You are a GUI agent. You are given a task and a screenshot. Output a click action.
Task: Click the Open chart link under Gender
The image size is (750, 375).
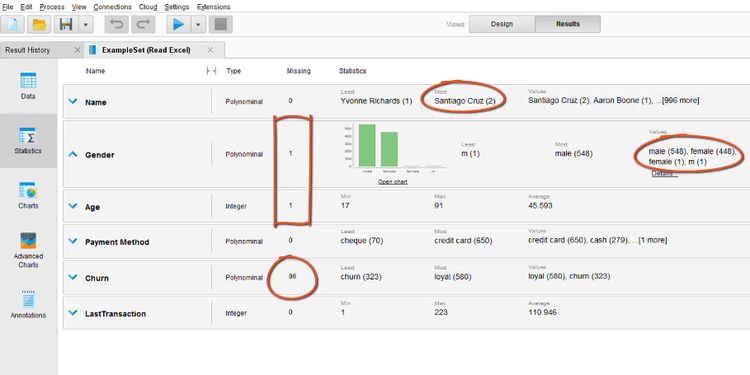(x=393, y=182)
